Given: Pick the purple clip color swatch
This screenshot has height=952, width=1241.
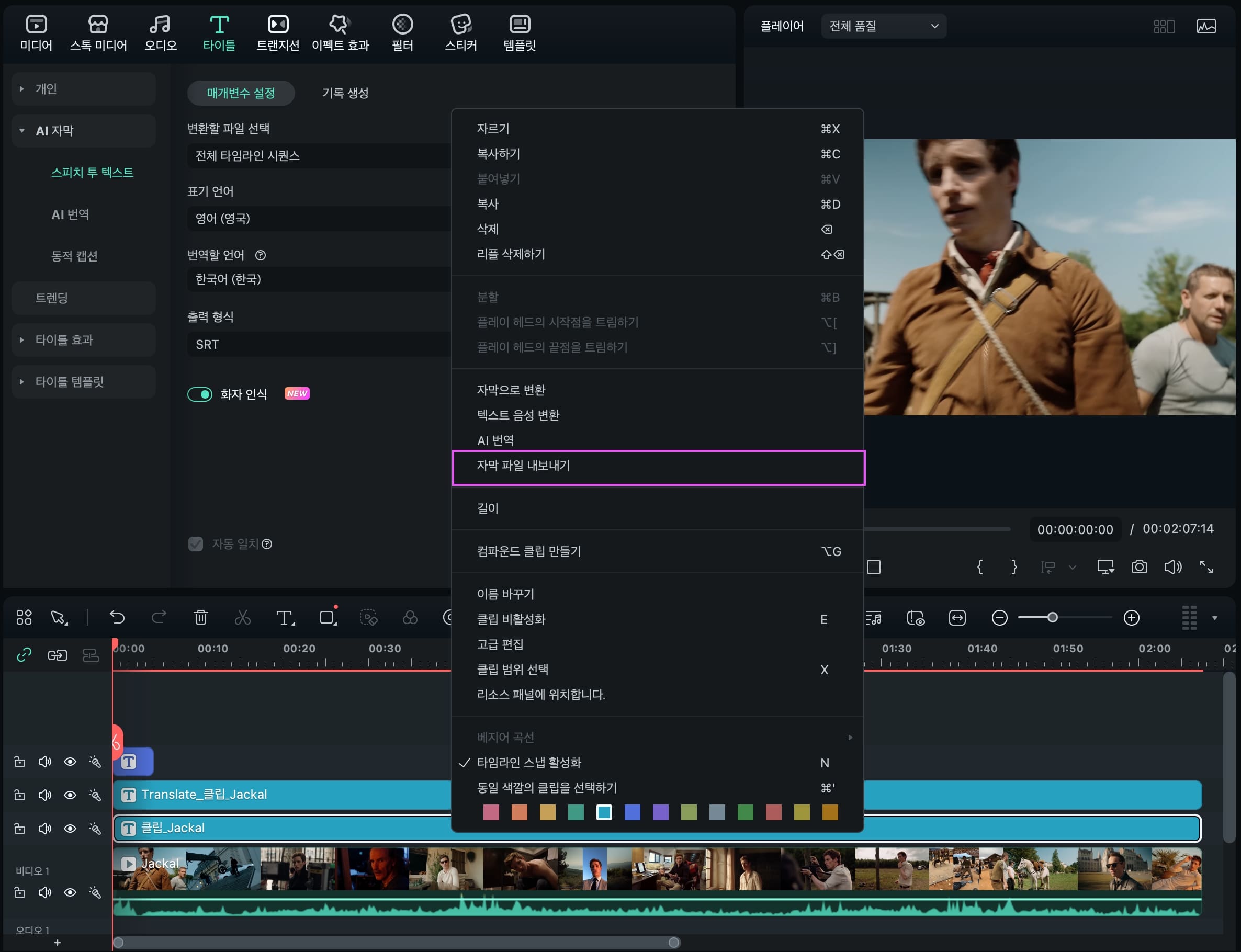Looking at the screenshot, I should (661, 812).
